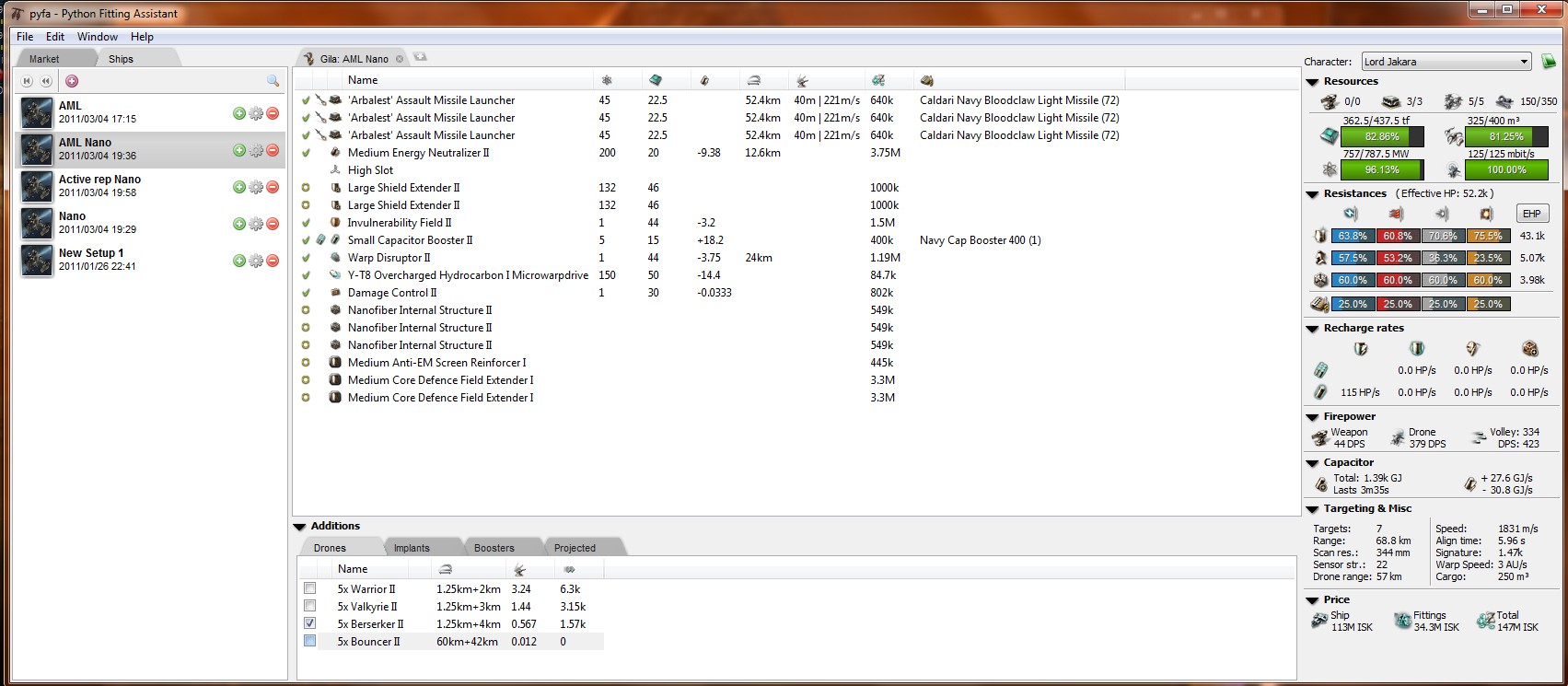Click the damage pattern icon beside 25.0% row
1568x686 pixels.
pos(1319,304)
